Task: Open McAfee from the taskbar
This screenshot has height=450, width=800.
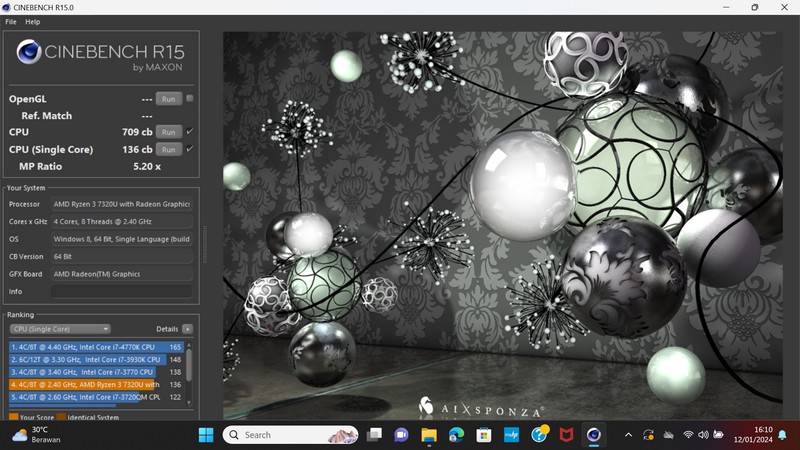Action: point(566,435)
